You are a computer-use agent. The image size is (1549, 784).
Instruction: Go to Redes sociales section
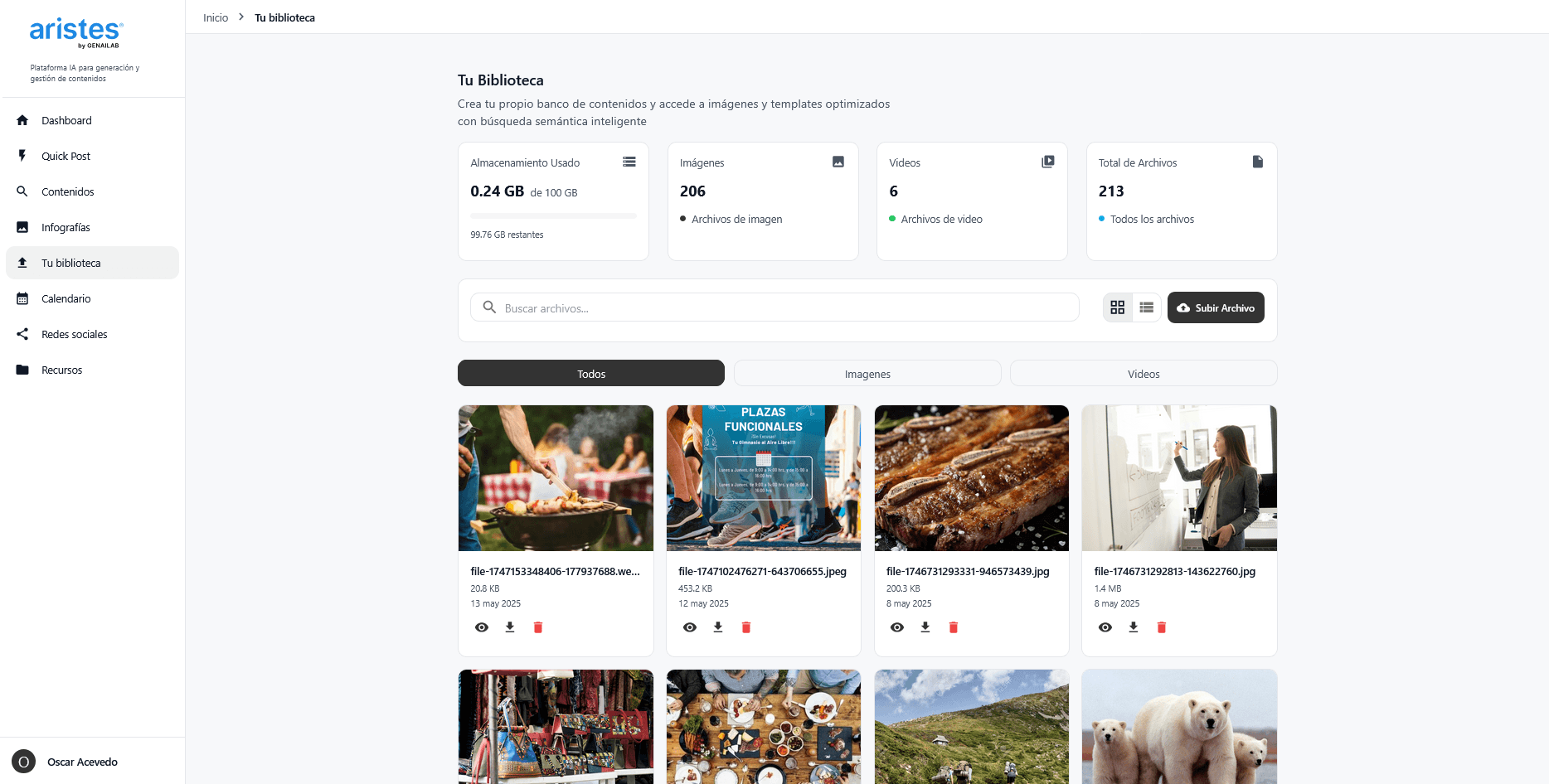tap(75, 334)
